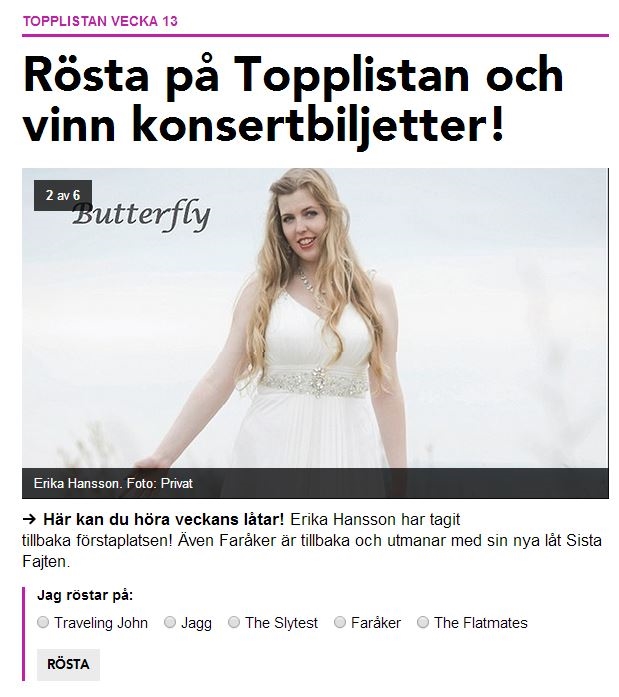The image size is (619, 697).
Task: Open the Här kan du höra veckans låtar link
Action: click(x=164, y=519)
